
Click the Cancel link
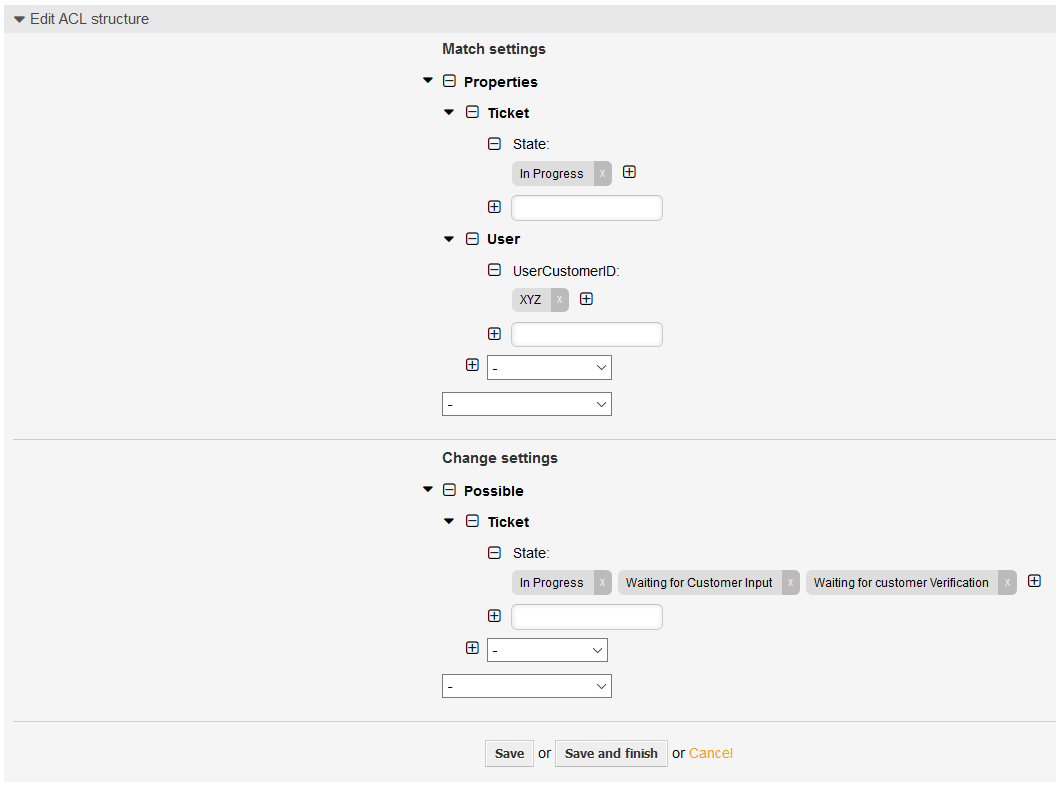pos(711,753)
